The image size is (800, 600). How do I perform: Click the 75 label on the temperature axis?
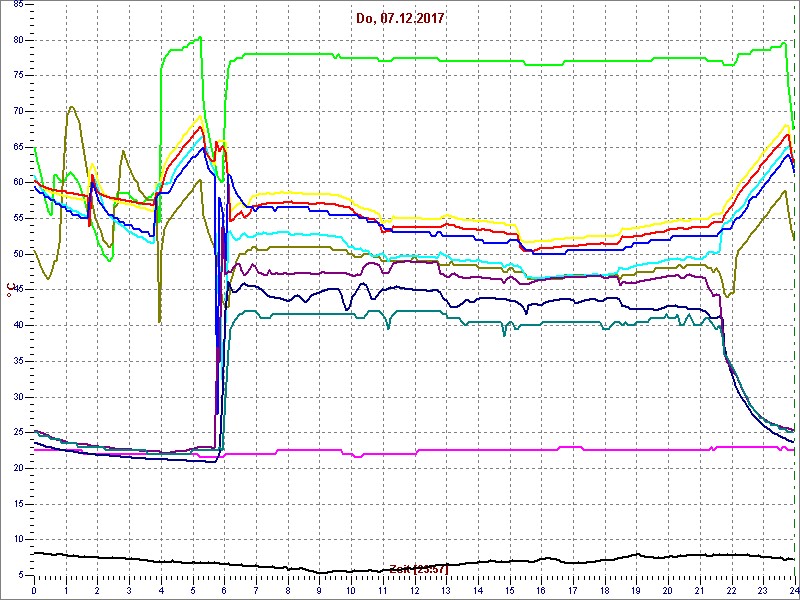coord(18,76)
